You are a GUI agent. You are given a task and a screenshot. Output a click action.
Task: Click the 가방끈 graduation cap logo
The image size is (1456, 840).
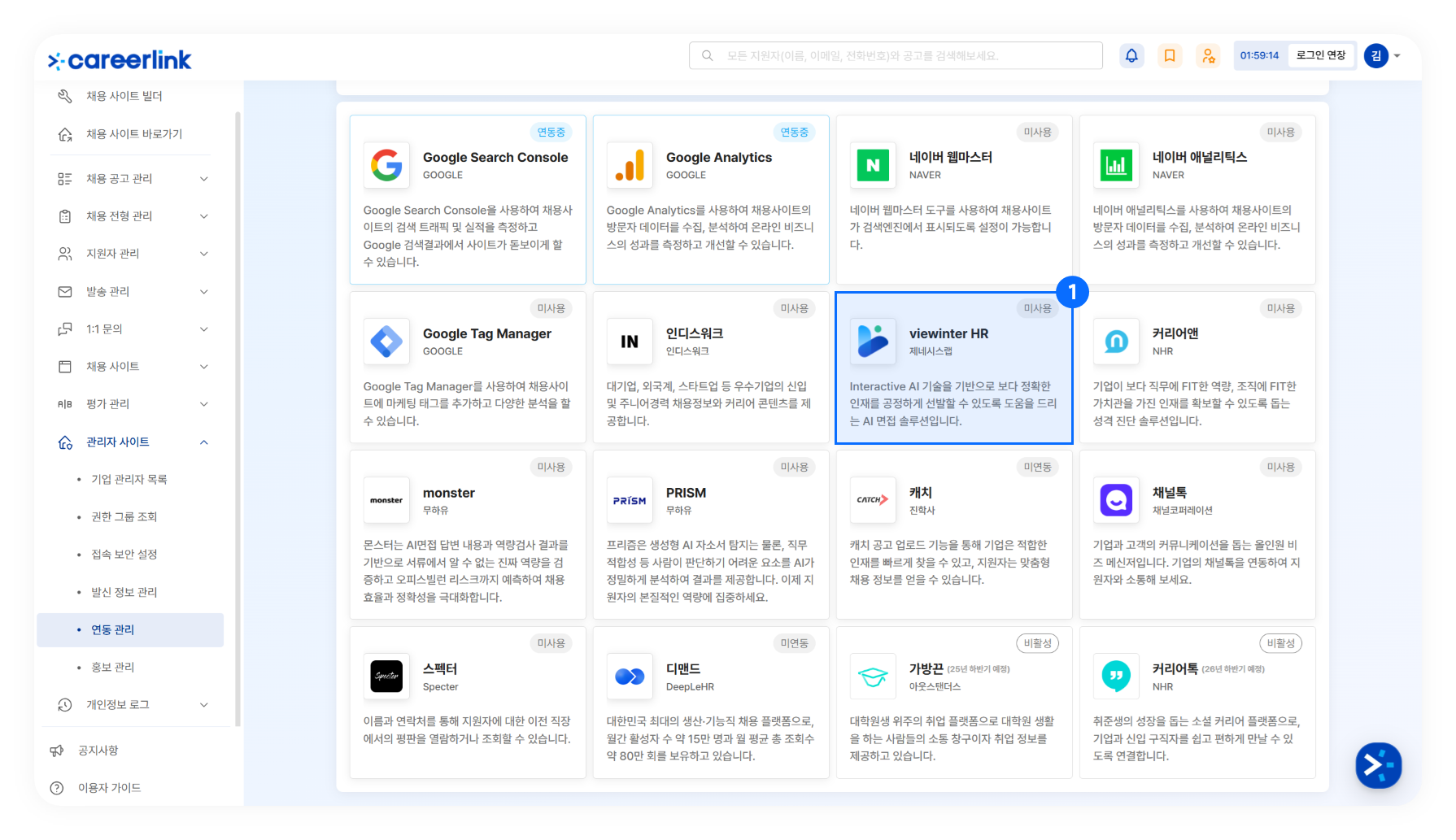[873, 677]
